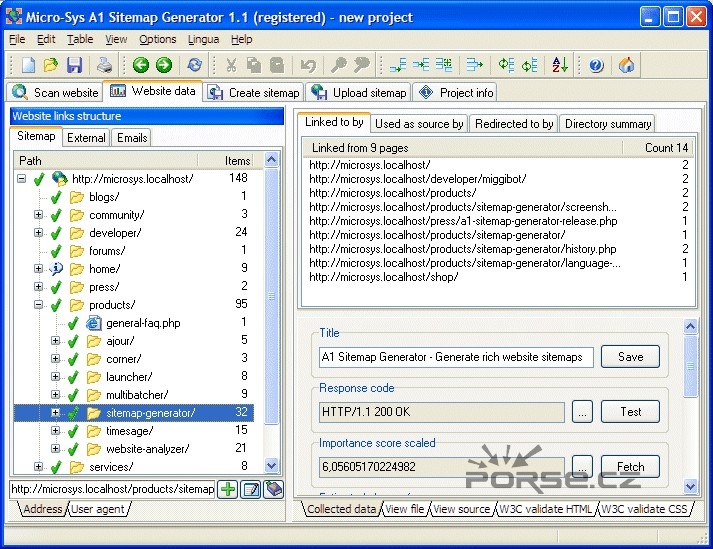Navigate back with green left arrow
Viewport: 713px width, 549px height.
click(x=141, y=65)
